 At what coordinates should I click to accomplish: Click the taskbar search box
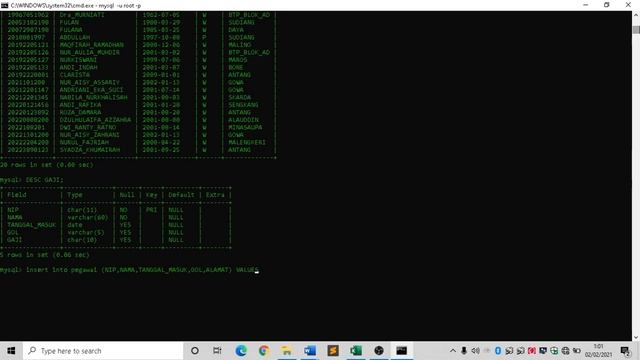pos(103,351)
